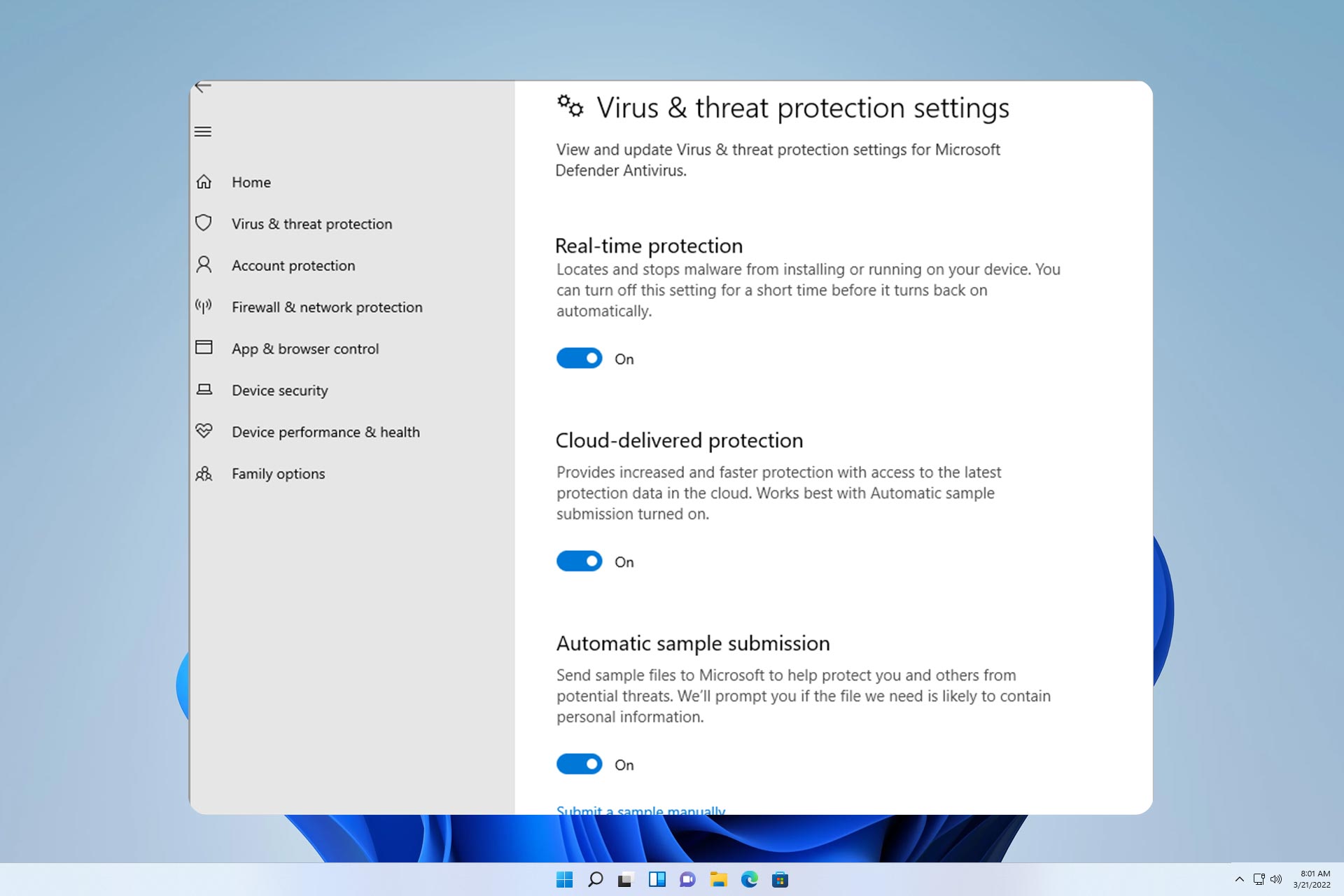Turn off Real-time protection toggle
Viewport: 1344px width, 896px height.
coord(580,358)
